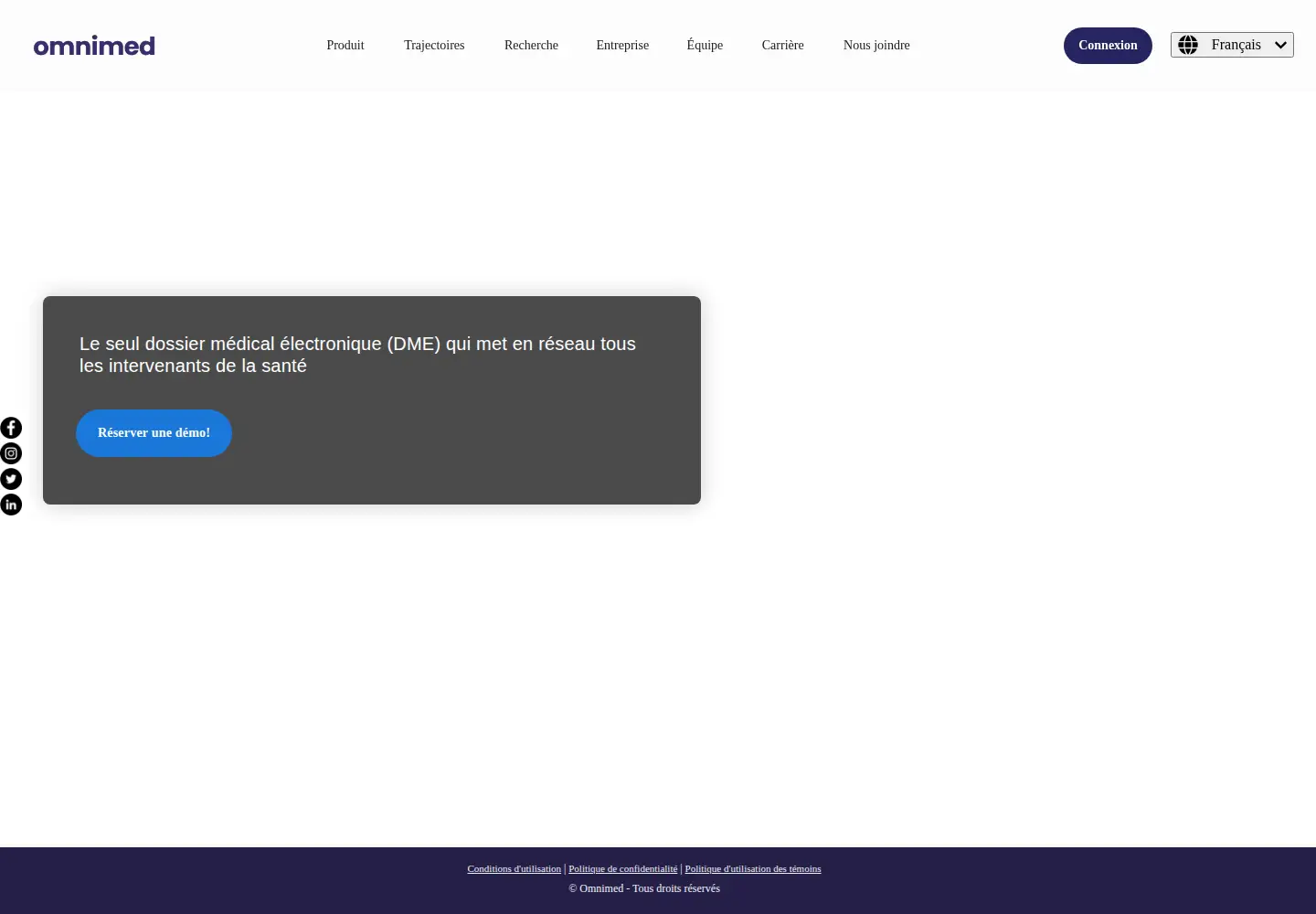Click the omnimed logo

94,46
